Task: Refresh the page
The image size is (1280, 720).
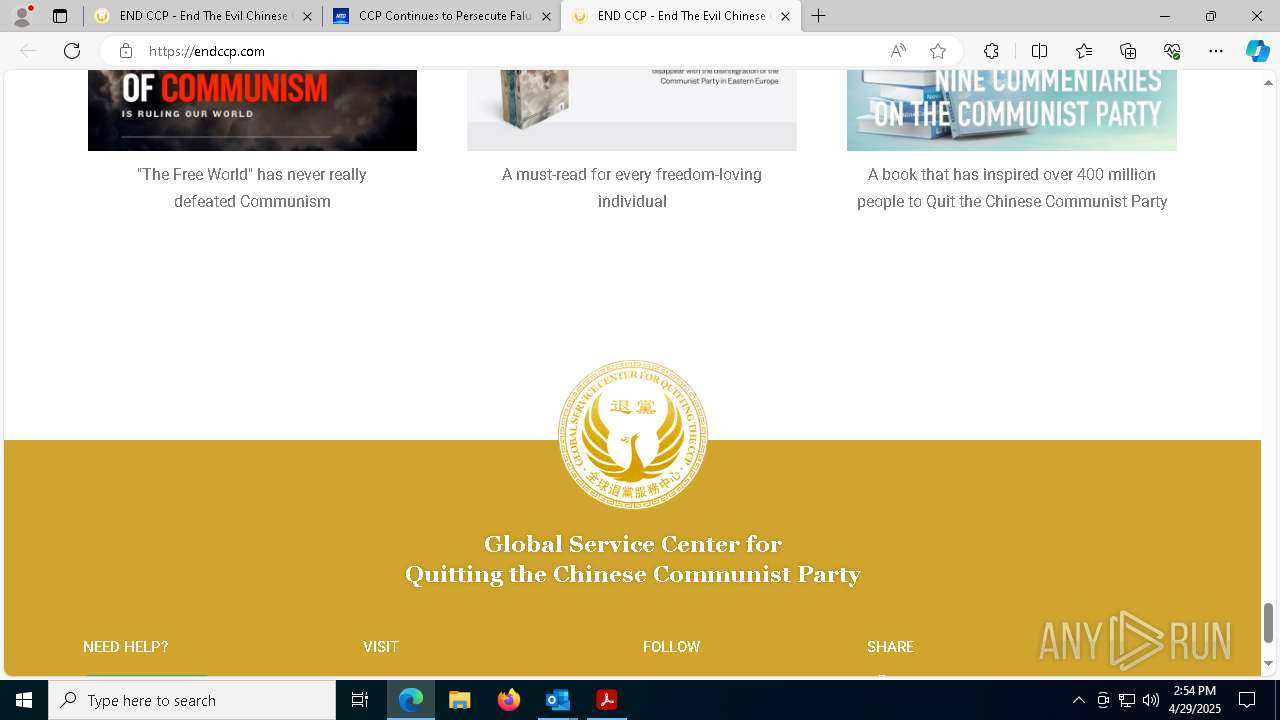Action: coord(72,51)
